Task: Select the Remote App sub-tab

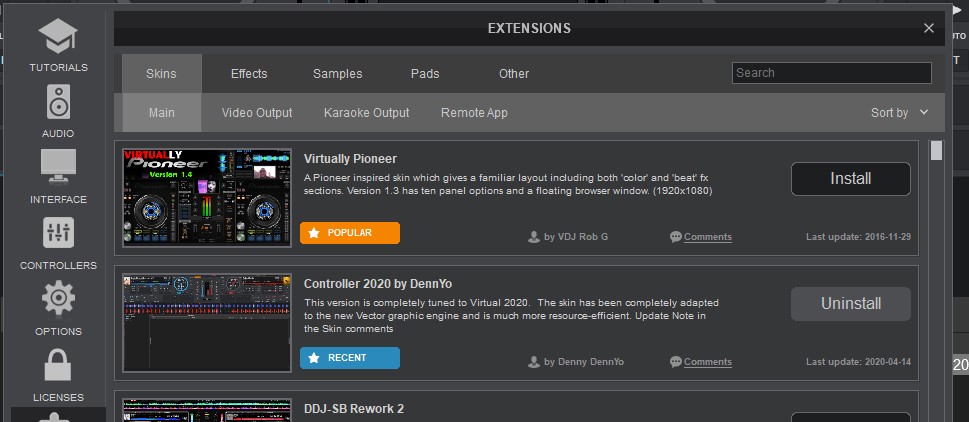Action: (474, 112)
